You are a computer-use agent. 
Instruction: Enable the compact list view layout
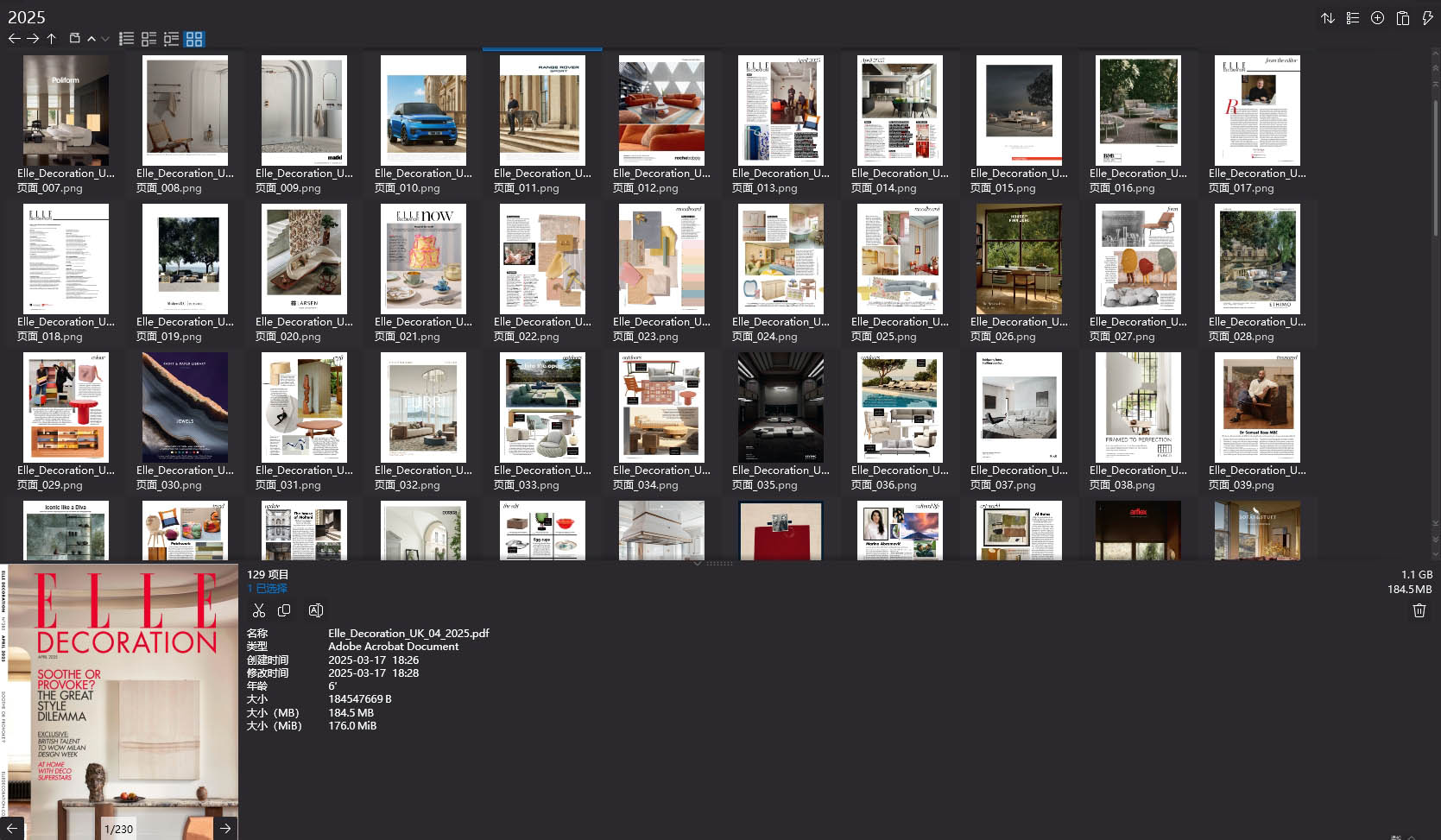149,38
